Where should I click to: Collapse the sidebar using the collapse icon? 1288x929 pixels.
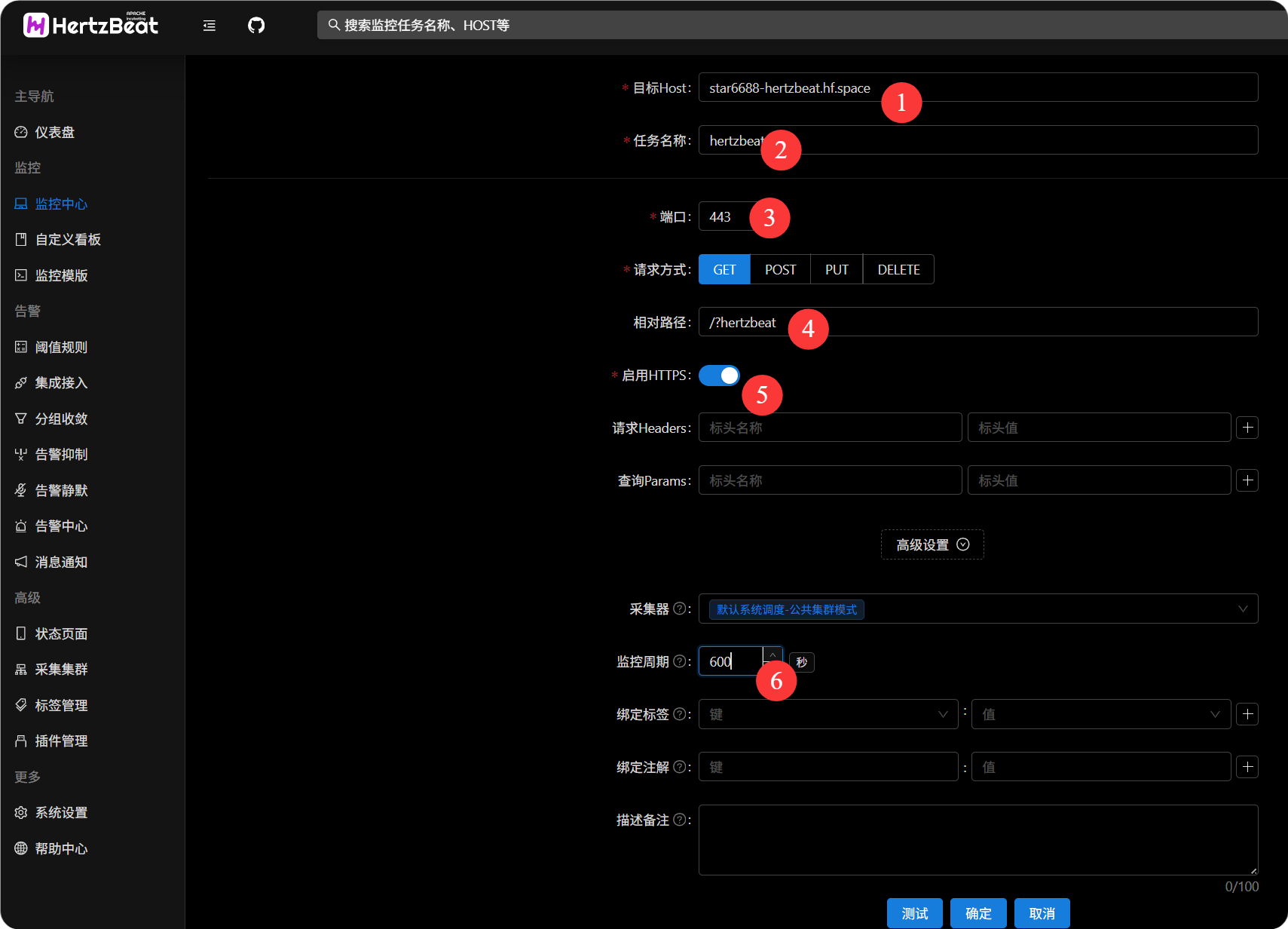(209, 25)
